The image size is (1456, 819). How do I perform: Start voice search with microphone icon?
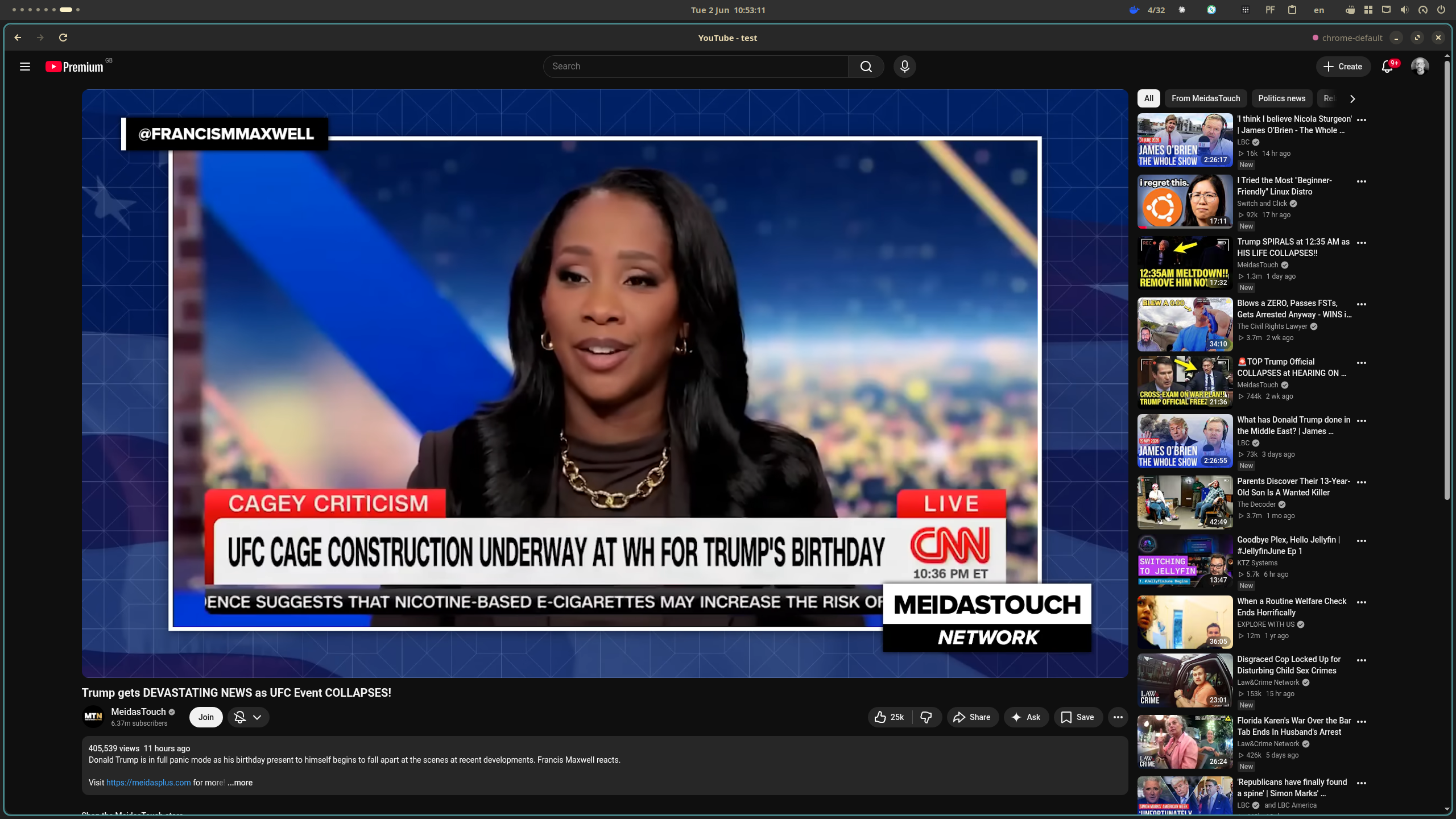904,67
